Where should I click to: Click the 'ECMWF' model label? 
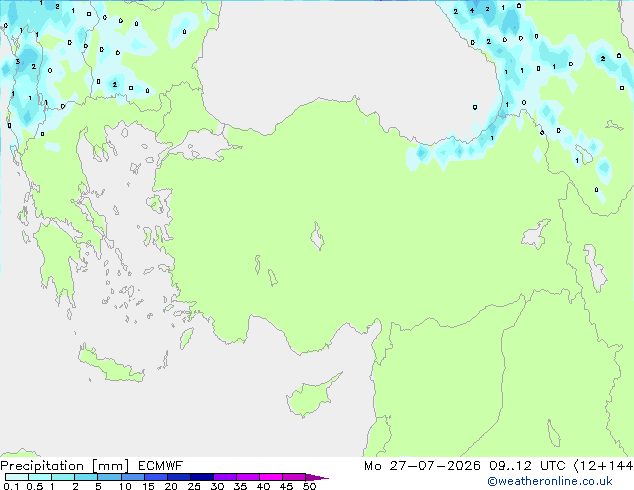pyautogui.click(x=161, y=466)
